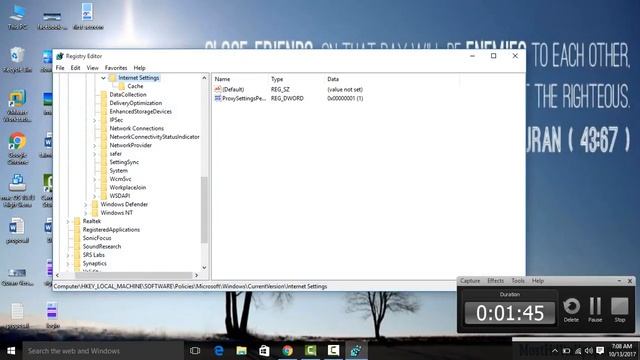Click the registry path status bar
The height and width of the screenshot is (360, 640).
coord(255,287)
